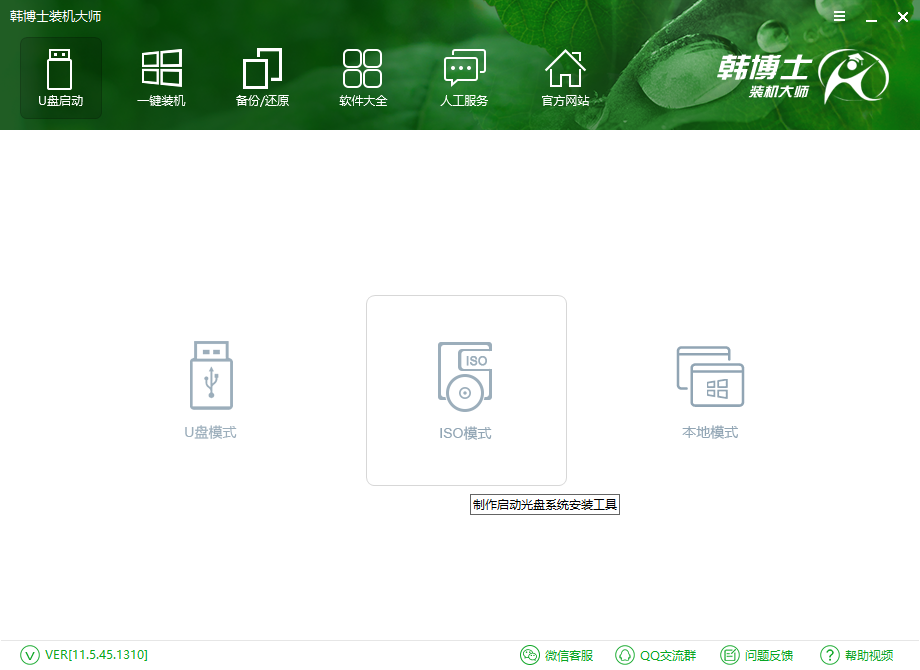This screenshot has width=920, height=670.
Task: Select the U盘启动 tab icon
Action: (x=60, y=68)
